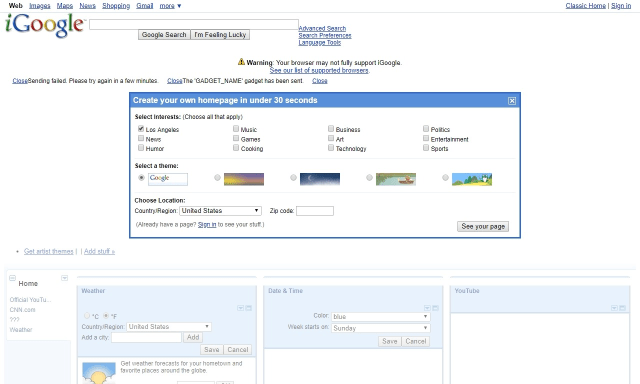Open the Weather gadget menu arrow icon
640x384 pixels.
point(240,308)
